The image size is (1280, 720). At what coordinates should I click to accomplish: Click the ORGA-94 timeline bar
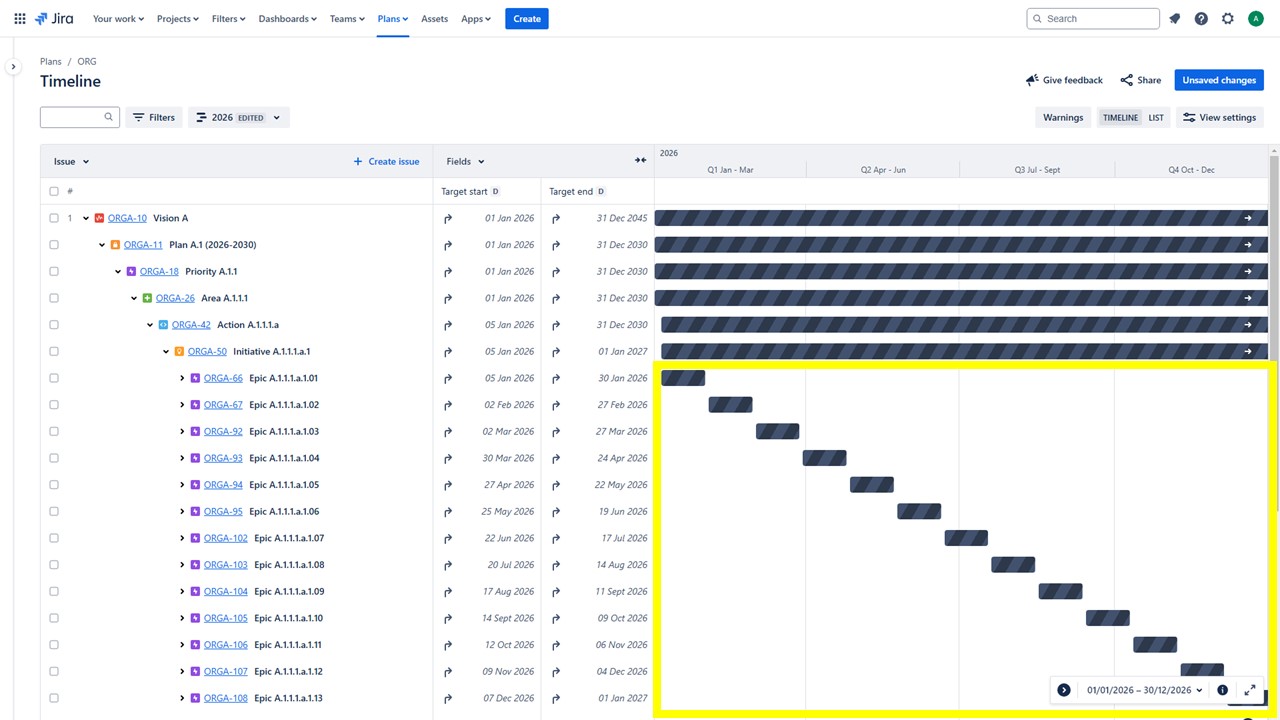[x=872, y=485]
